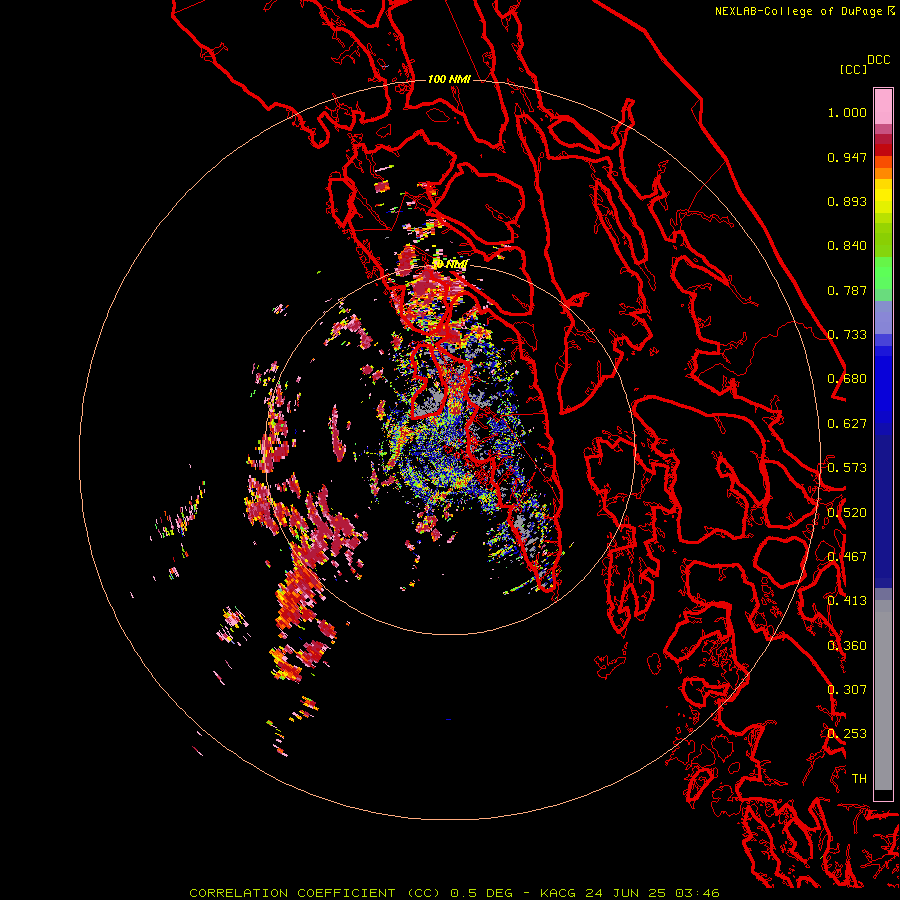Pick the orange swatch near 0.947 on the color bar
Viewport: 900px width, 900px height.
coord(883,162)
